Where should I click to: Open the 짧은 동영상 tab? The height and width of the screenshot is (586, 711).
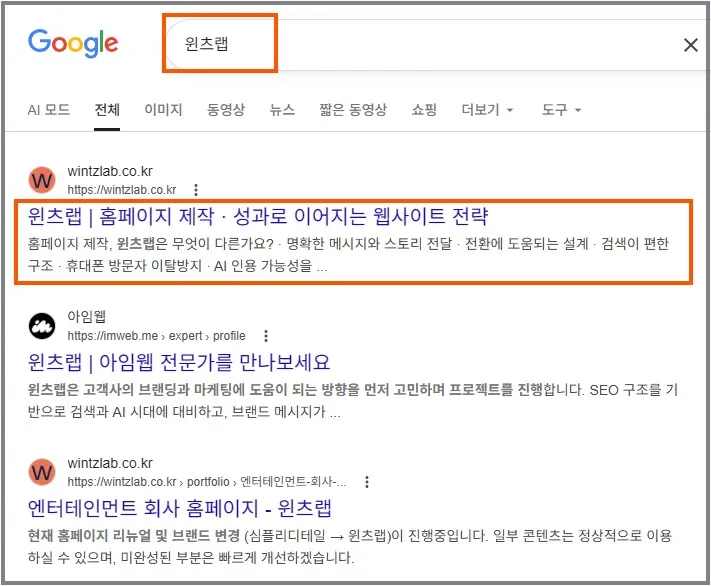(353, 110)
